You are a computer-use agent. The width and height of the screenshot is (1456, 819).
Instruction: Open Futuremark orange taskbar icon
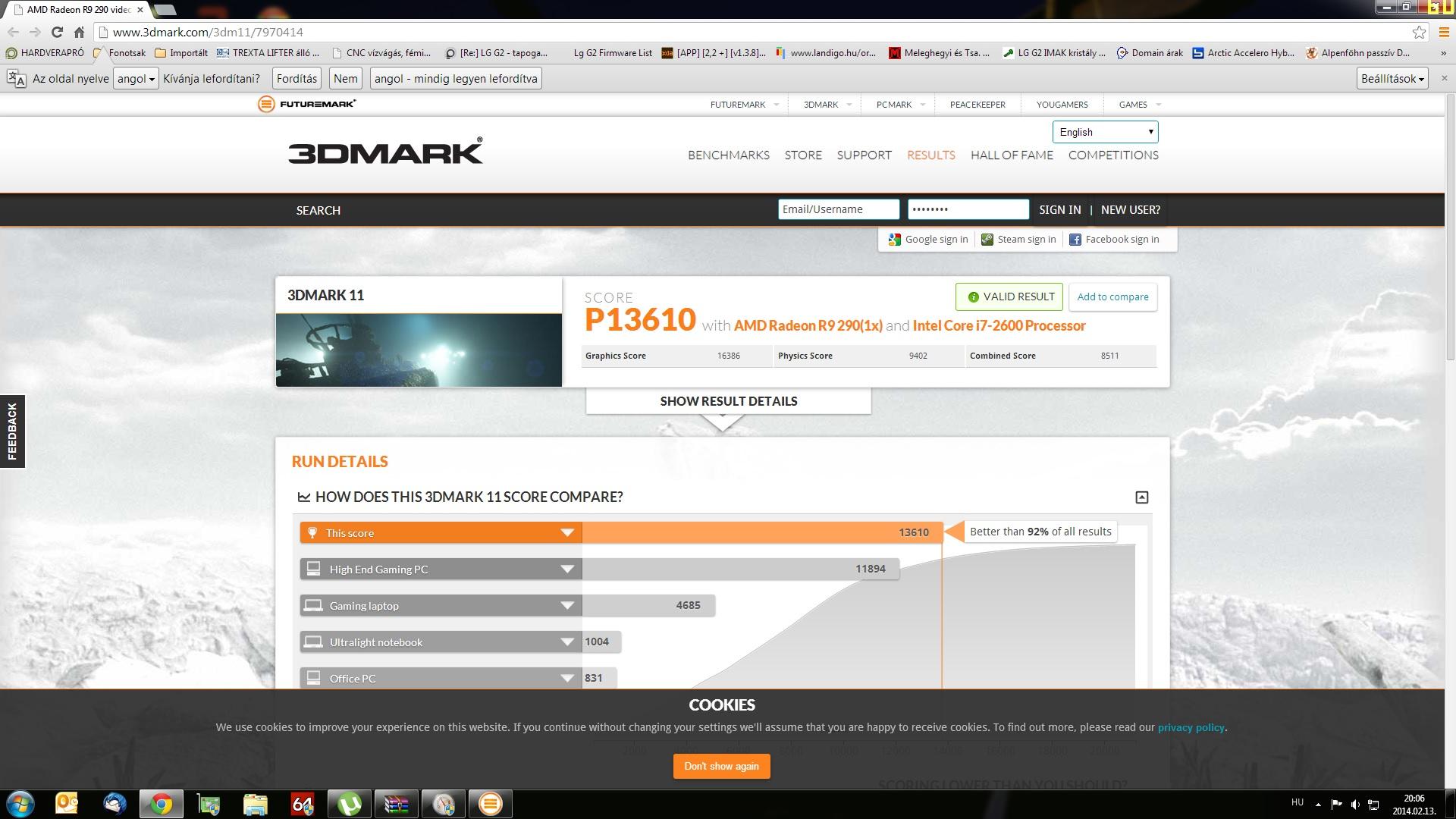491,804
